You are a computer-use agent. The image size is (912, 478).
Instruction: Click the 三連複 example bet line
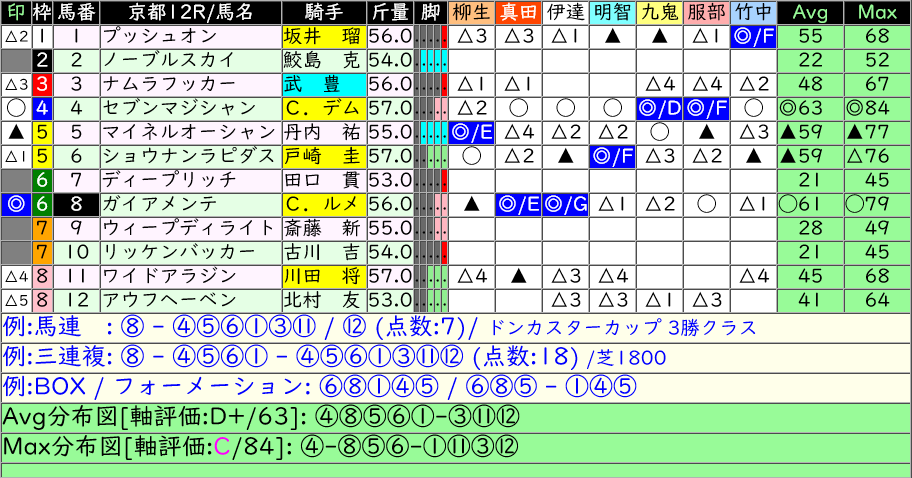(x=456, y=357)
